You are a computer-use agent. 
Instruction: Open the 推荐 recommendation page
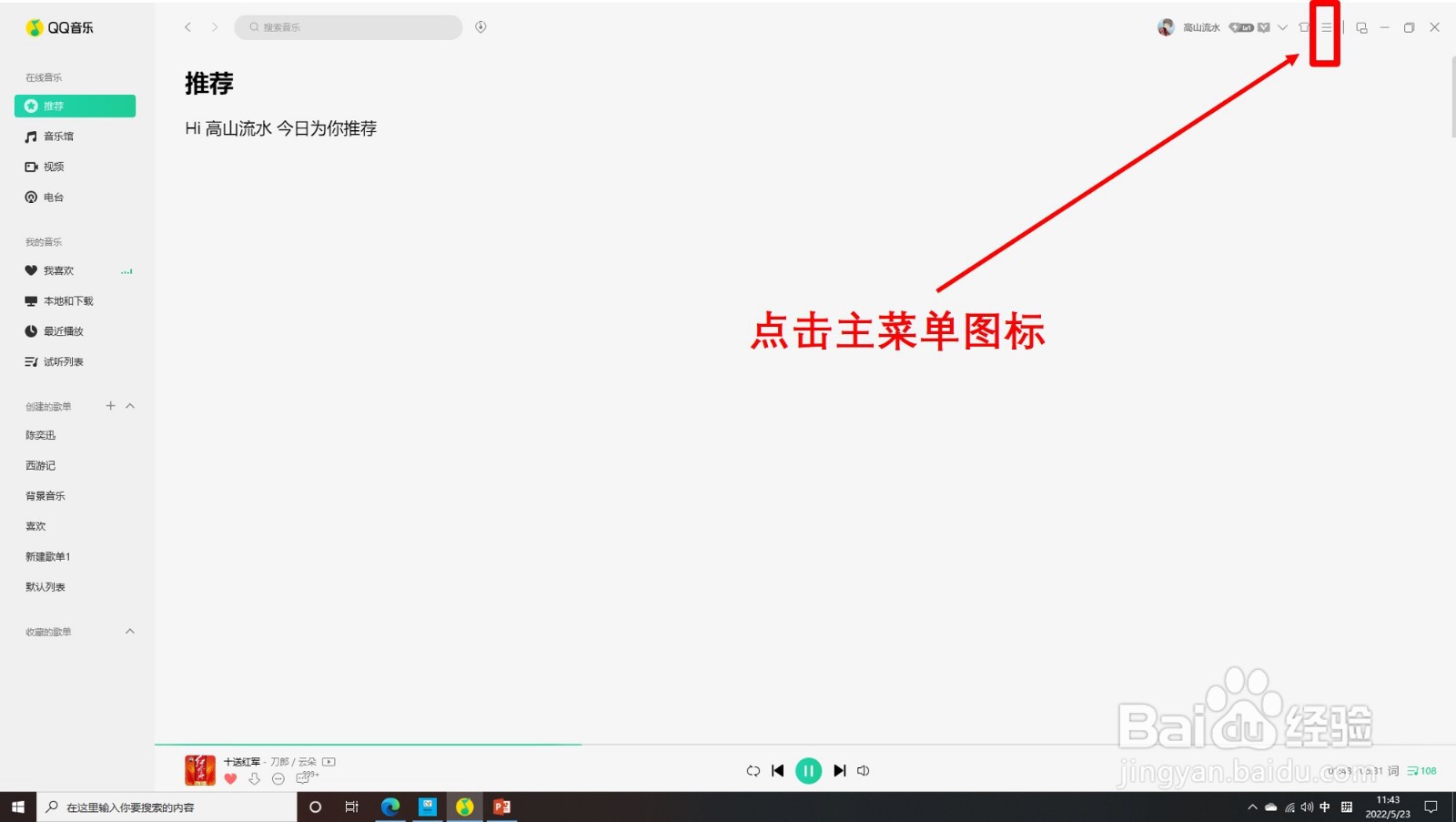(x=75, y=106)
